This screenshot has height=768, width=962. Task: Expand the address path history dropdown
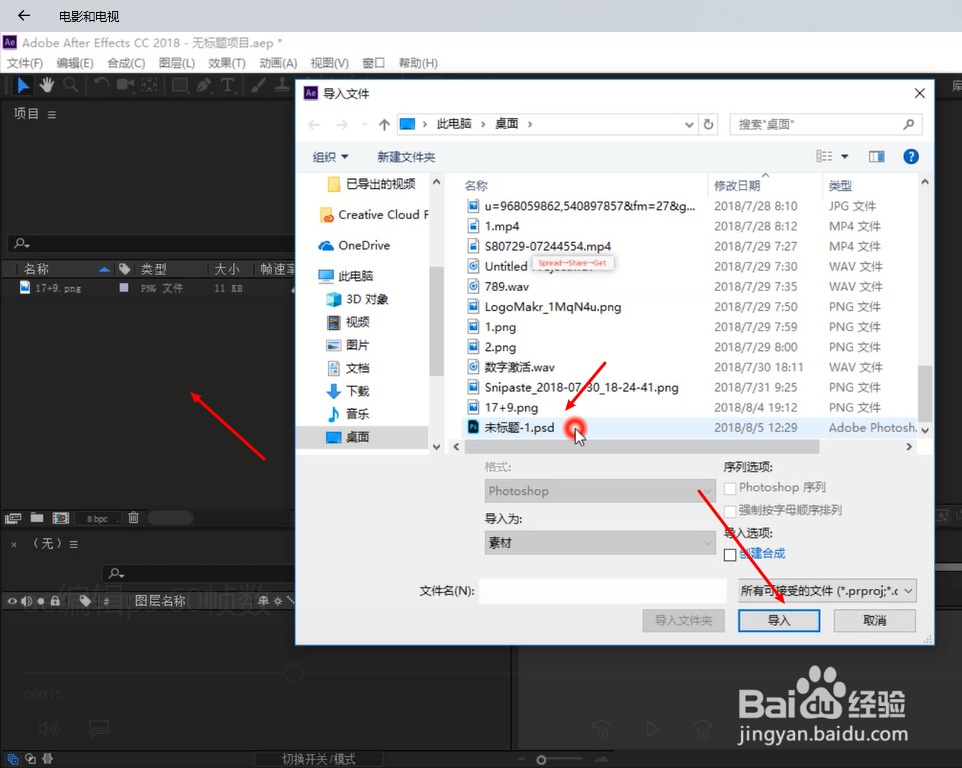point(689,125)
